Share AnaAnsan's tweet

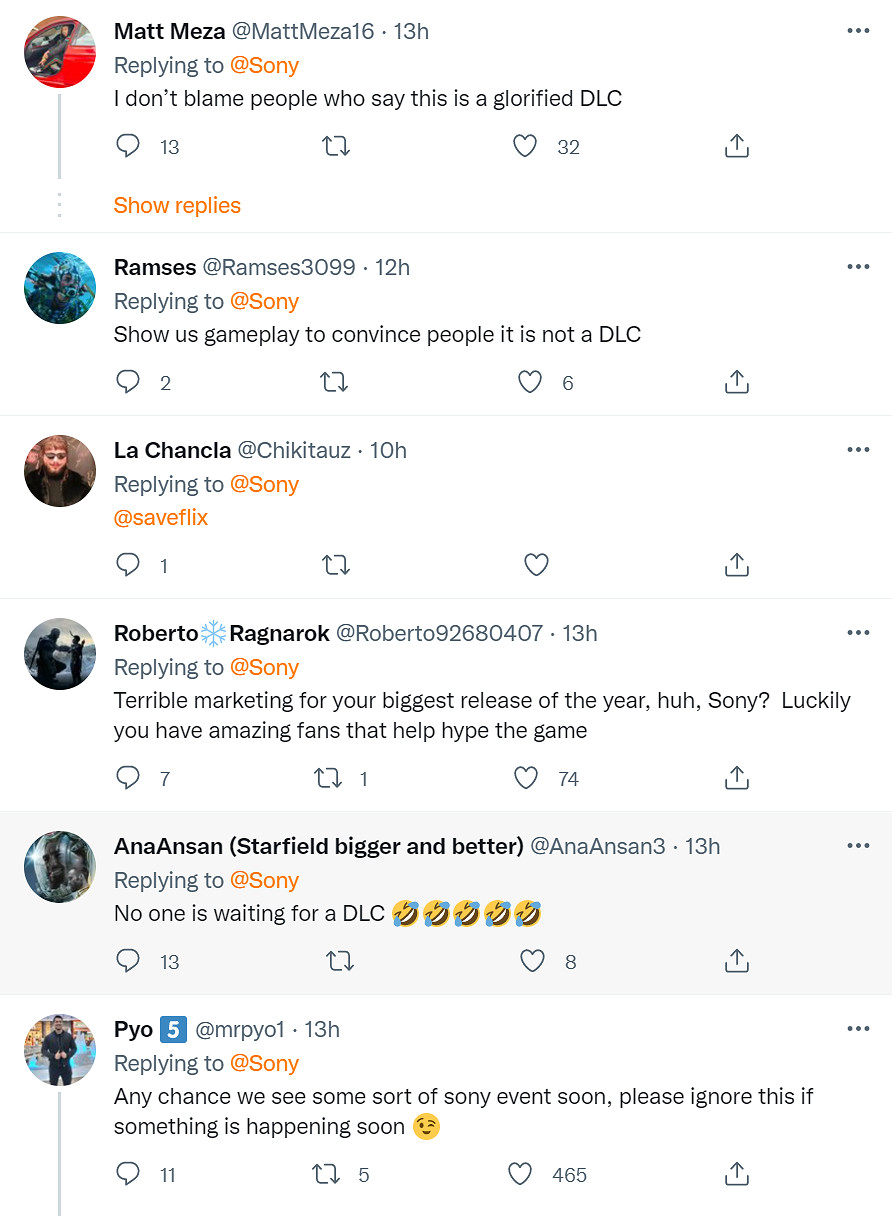736,961
